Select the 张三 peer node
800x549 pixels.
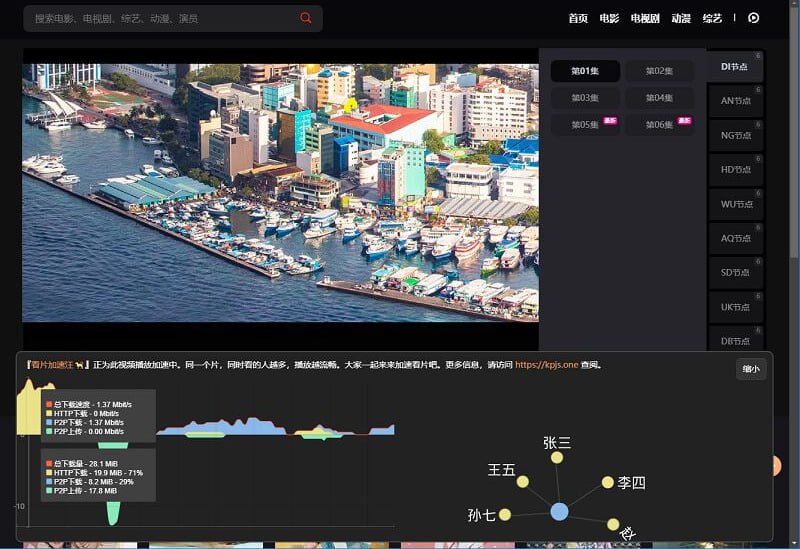(557, 458)
